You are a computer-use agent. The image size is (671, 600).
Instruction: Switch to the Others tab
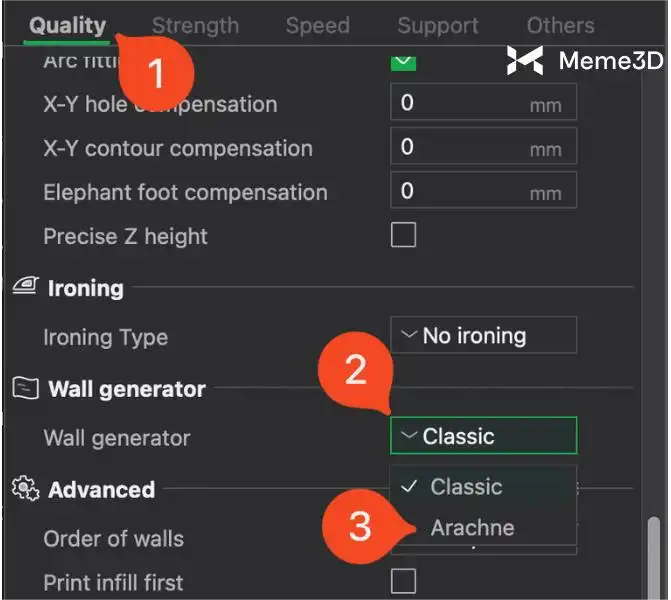(x=560, y=26)
